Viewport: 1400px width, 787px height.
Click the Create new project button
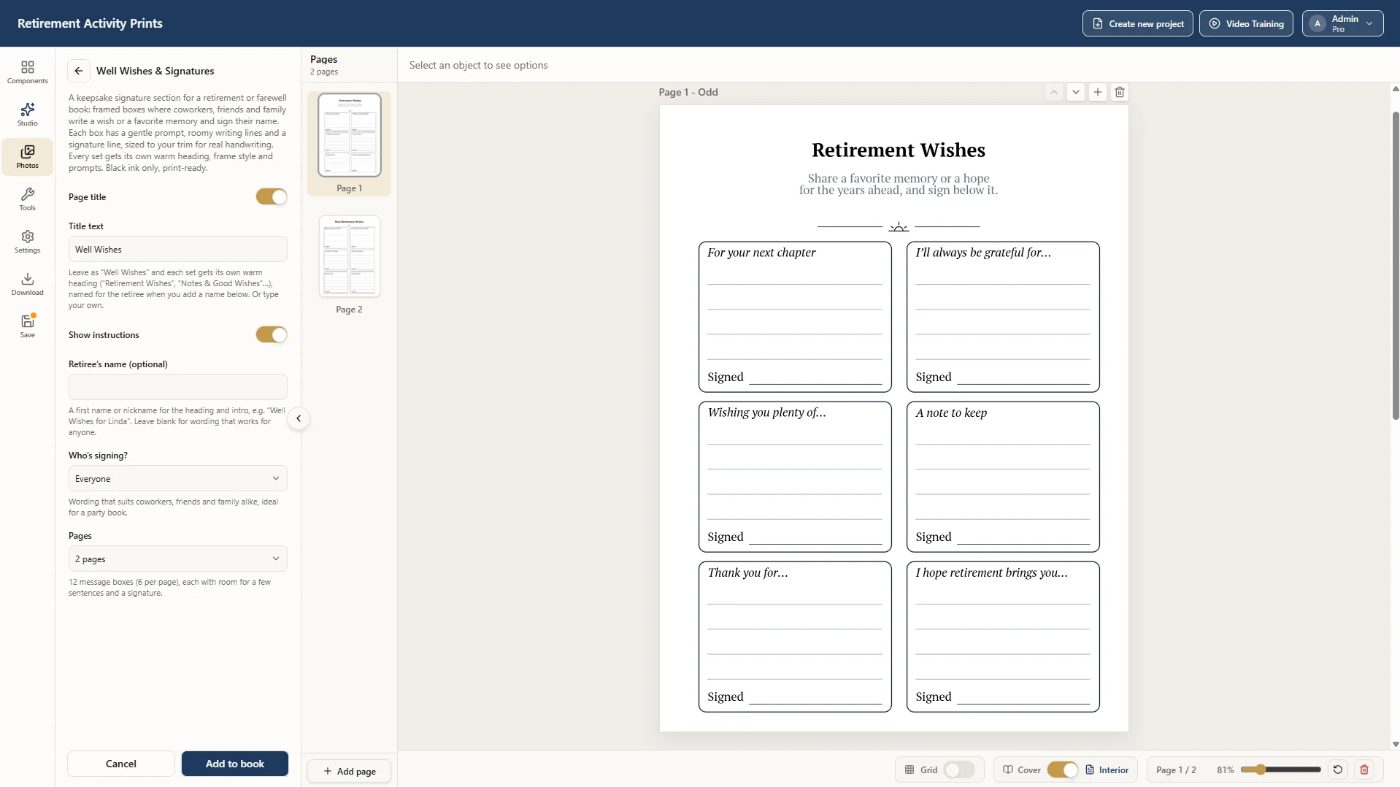1137,23
